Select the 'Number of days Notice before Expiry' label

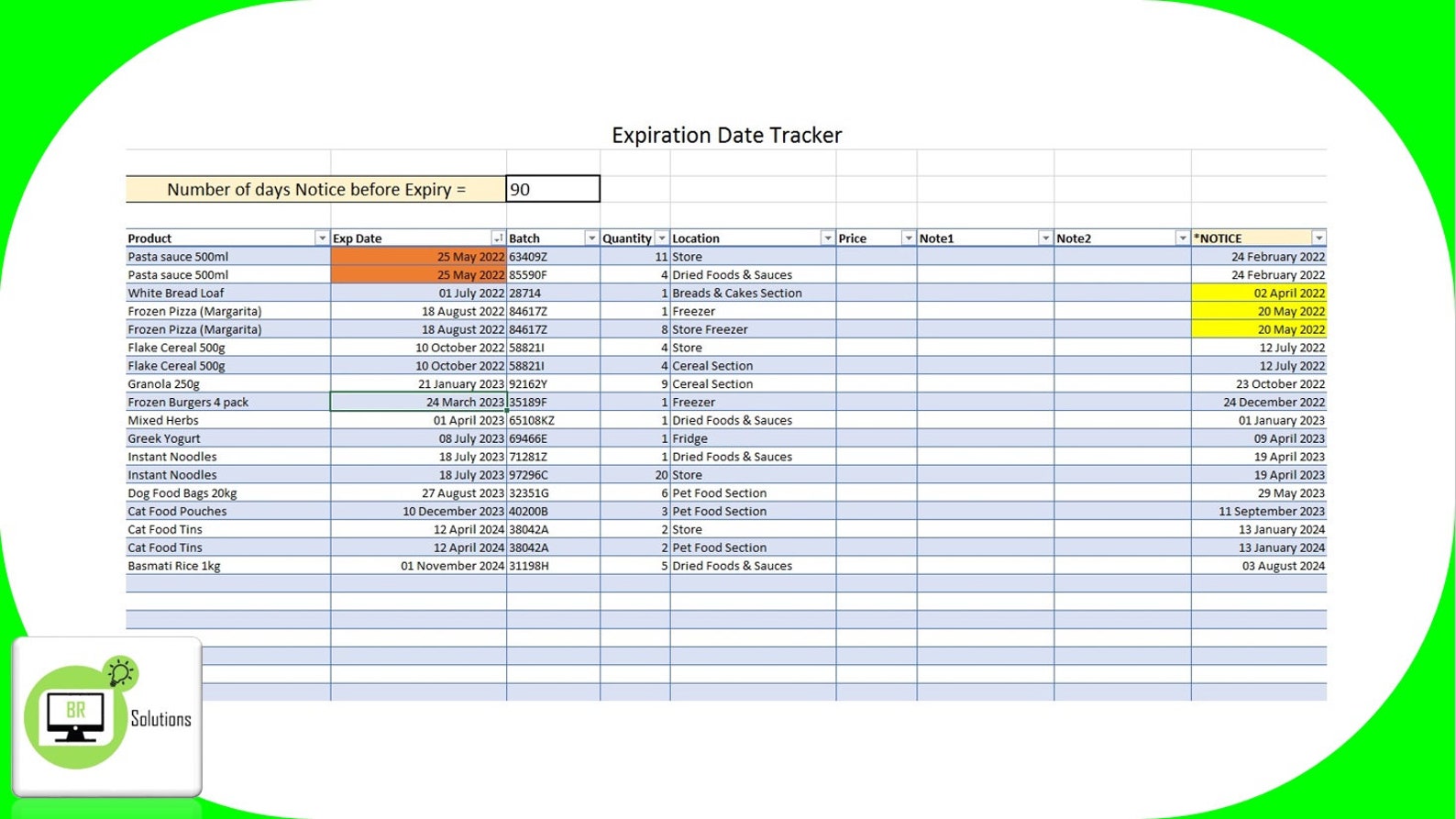tap(315, 189)
